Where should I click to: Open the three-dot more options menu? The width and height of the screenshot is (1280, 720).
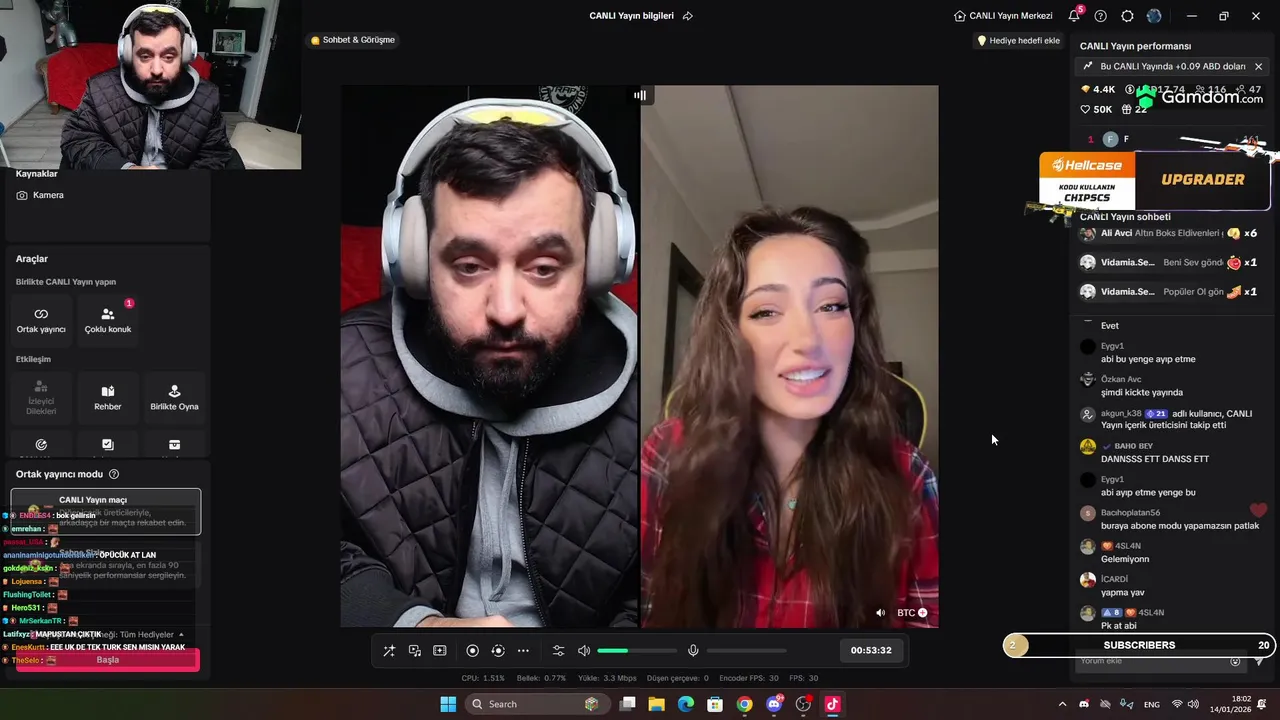pos(523,650)
